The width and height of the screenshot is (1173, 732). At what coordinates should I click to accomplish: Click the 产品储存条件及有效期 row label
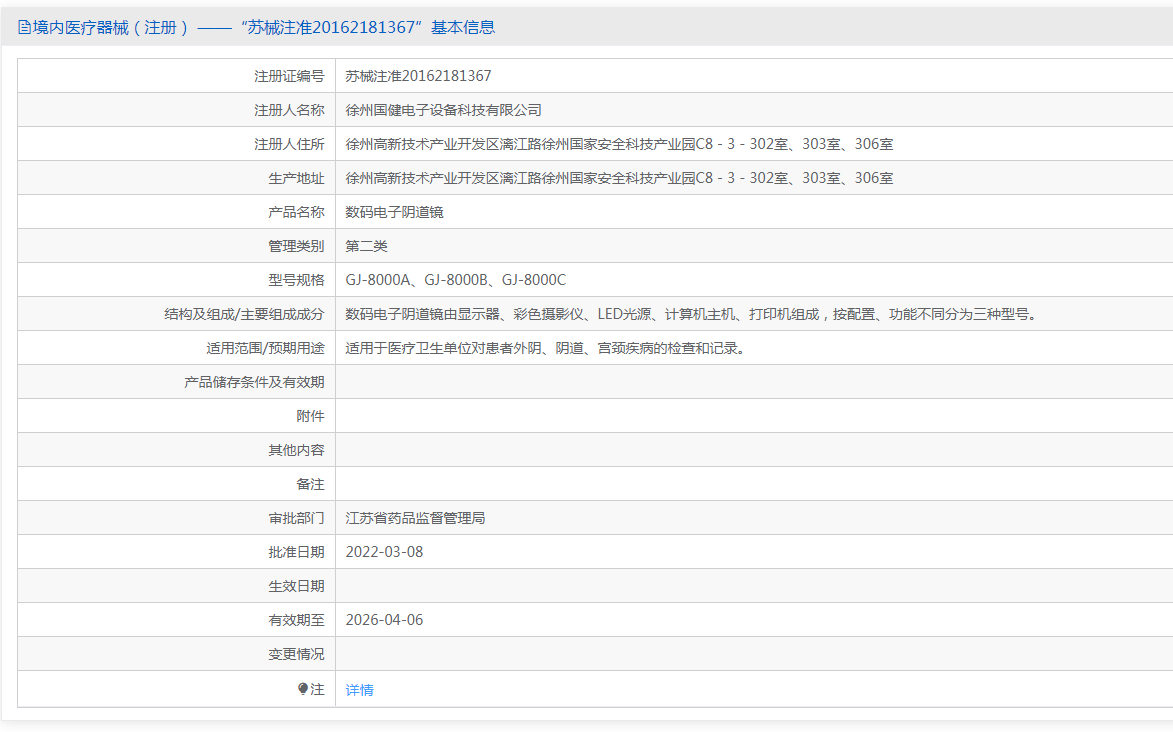(x=254, y=382)
